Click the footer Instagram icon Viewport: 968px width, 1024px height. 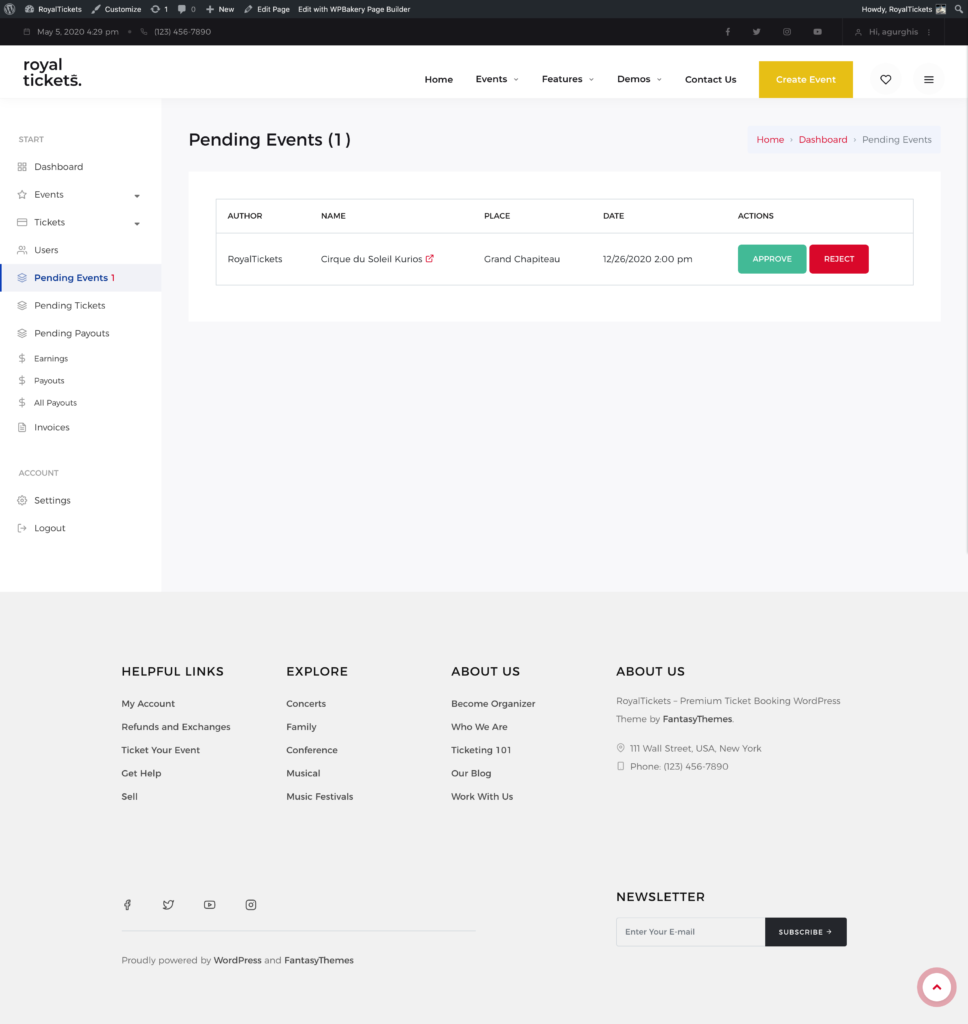click(x=251, y=904)
